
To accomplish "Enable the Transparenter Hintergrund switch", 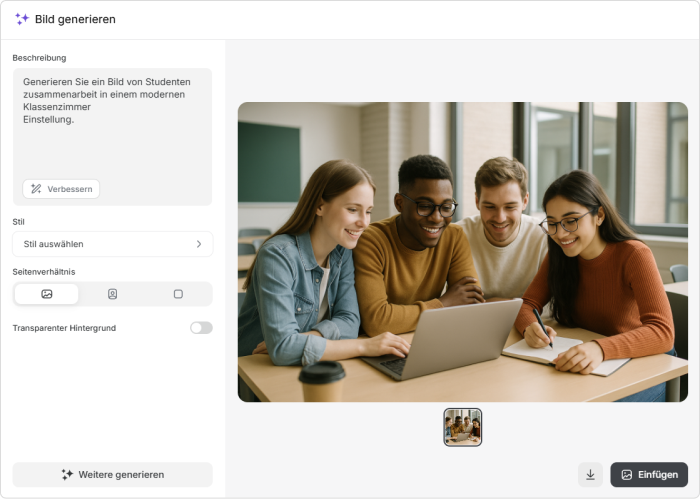I will click(201, 327).
